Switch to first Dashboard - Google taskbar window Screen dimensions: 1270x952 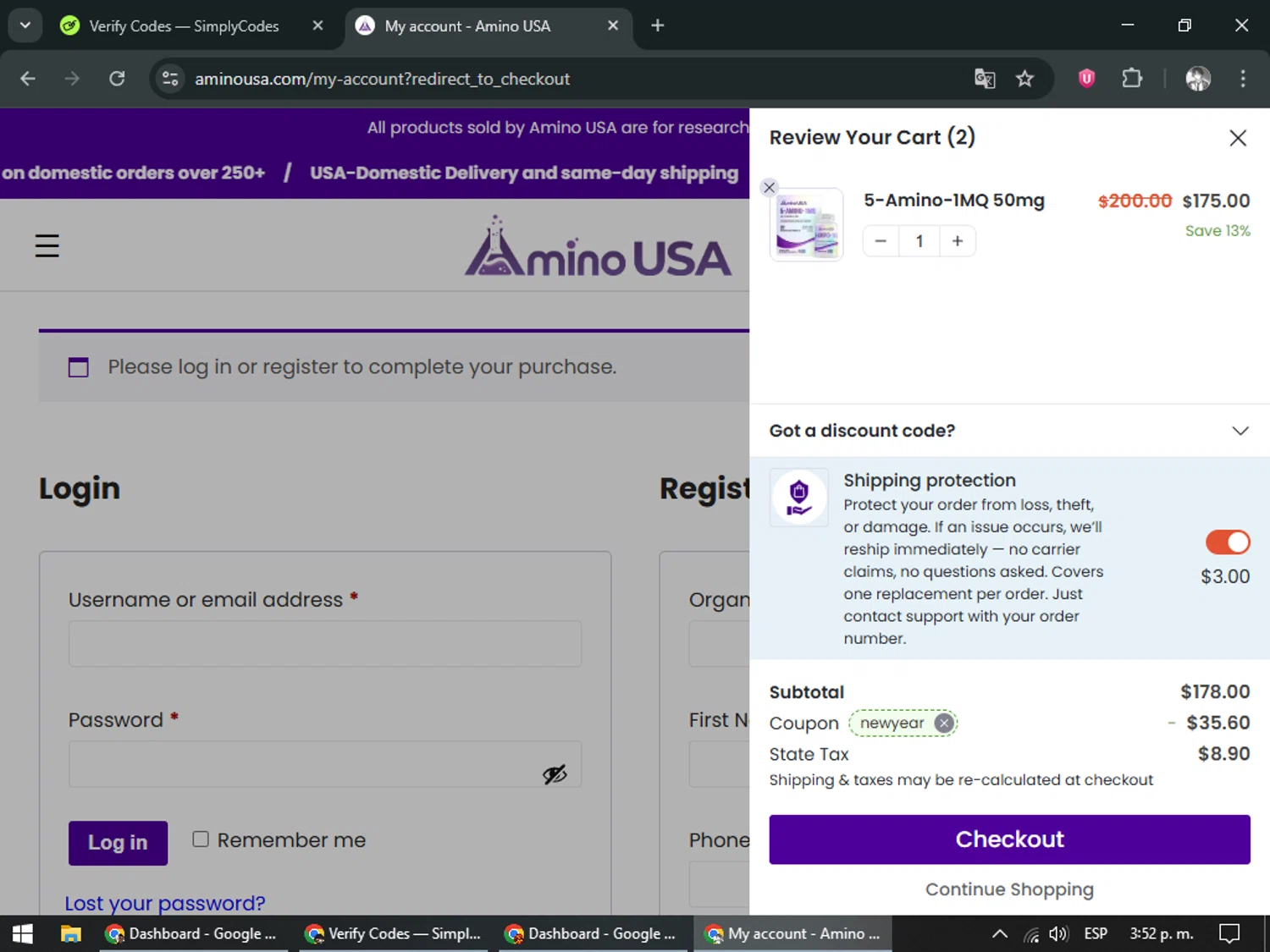coord(193,933)
